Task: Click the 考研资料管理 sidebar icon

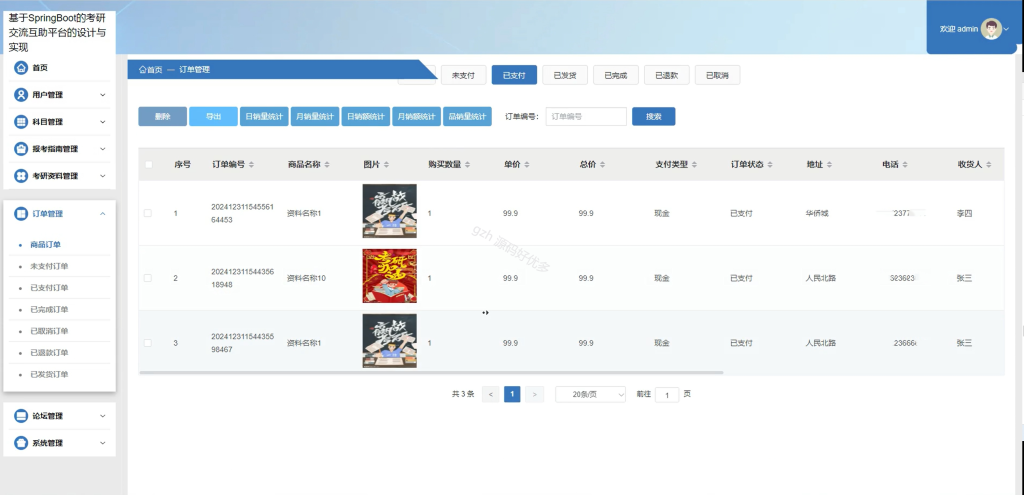Action: (21, 176)
